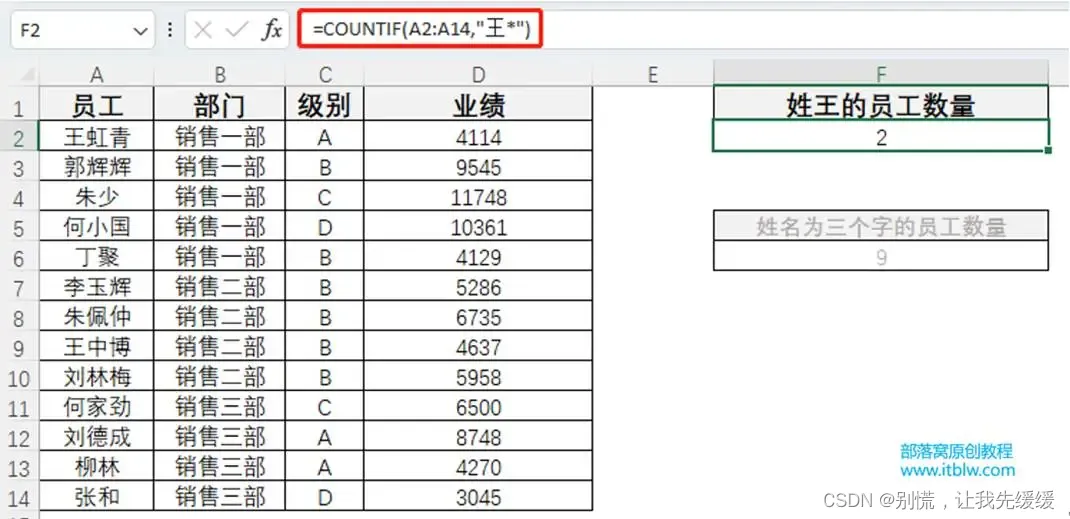The height and width of the screenshot is (519, 1070).
Task: Click the value 11748
Action: 478,198
